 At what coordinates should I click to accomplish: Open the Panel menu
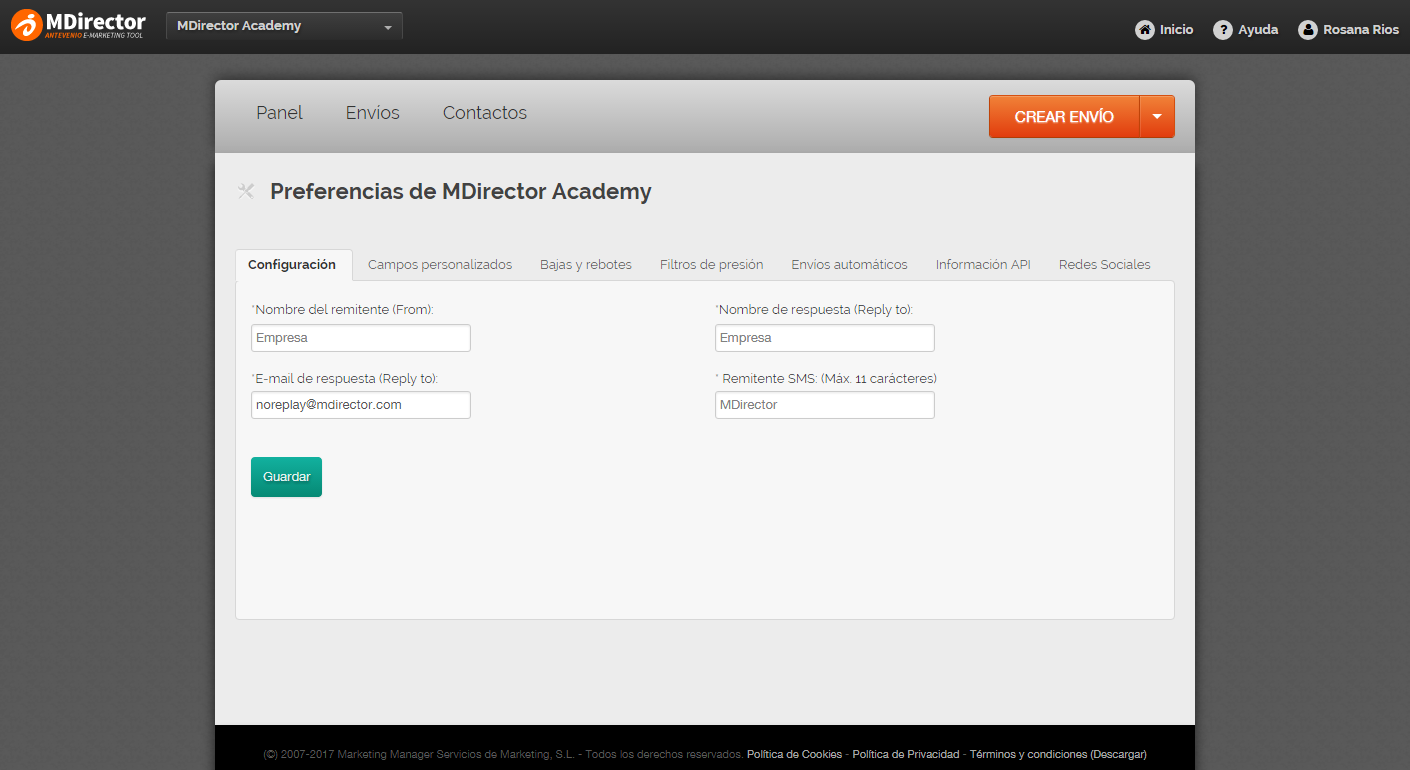pos(279,113)
